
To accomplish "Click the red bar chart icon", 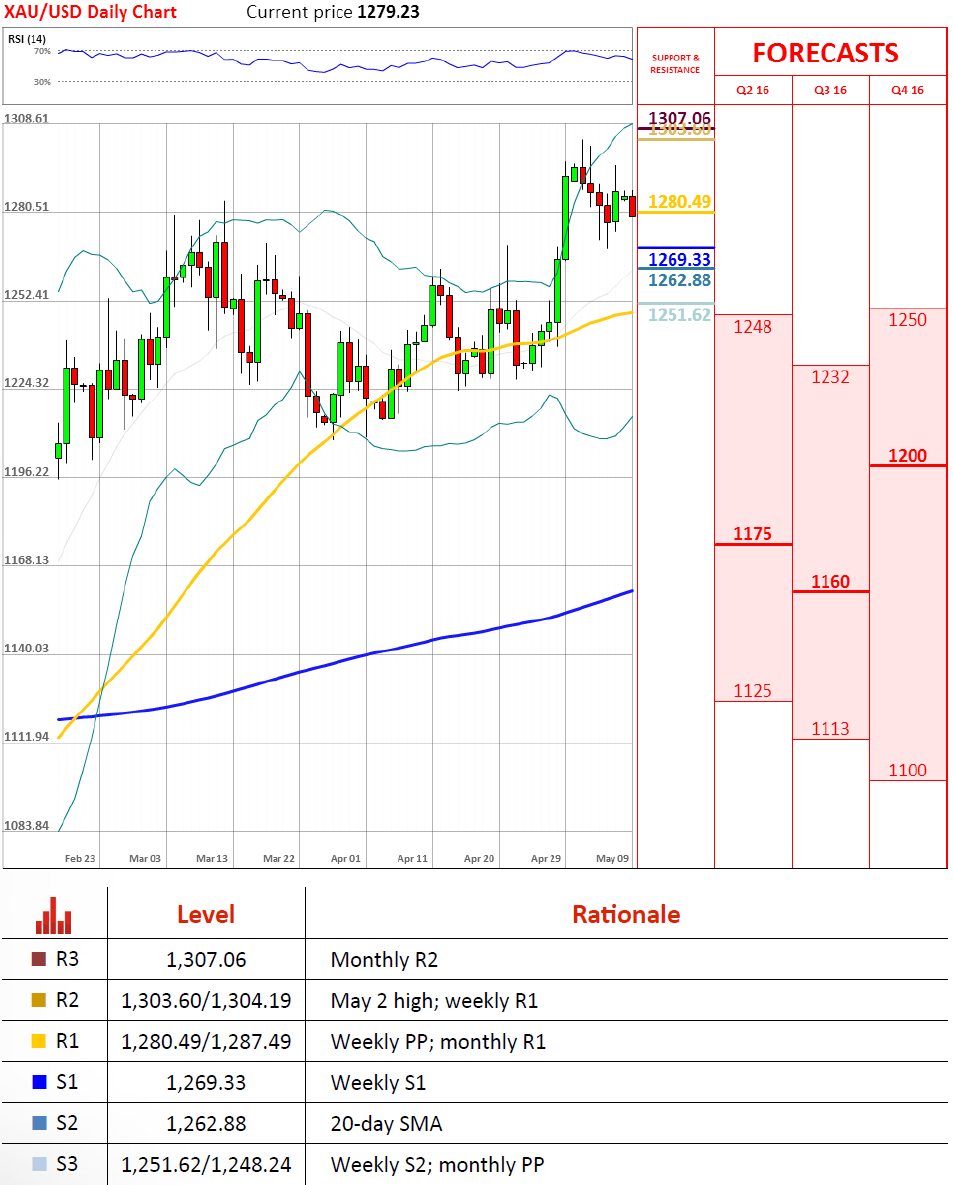I will pos(54,915).
